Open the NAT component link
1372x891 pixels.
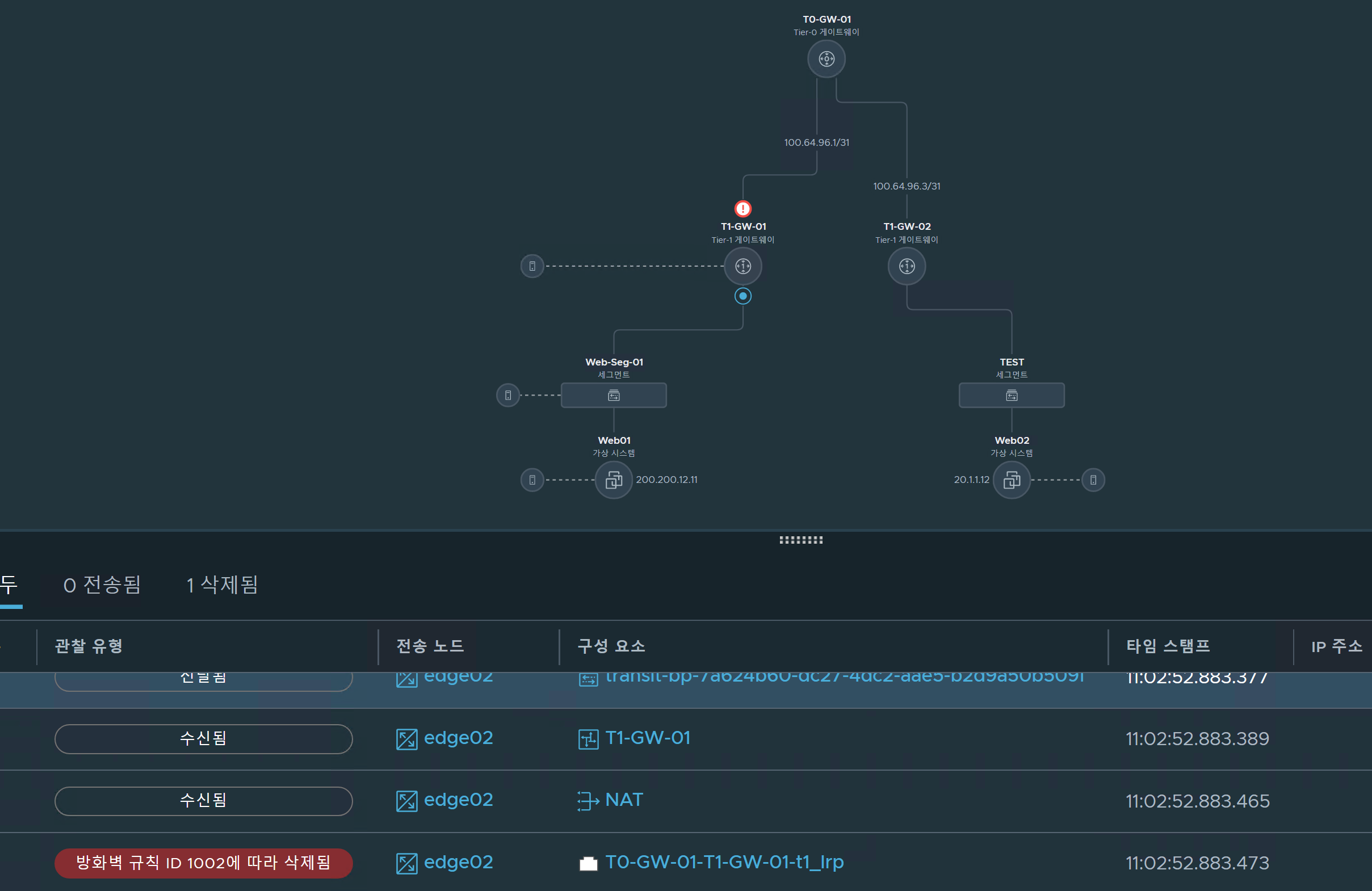click(x=624, y=800)
